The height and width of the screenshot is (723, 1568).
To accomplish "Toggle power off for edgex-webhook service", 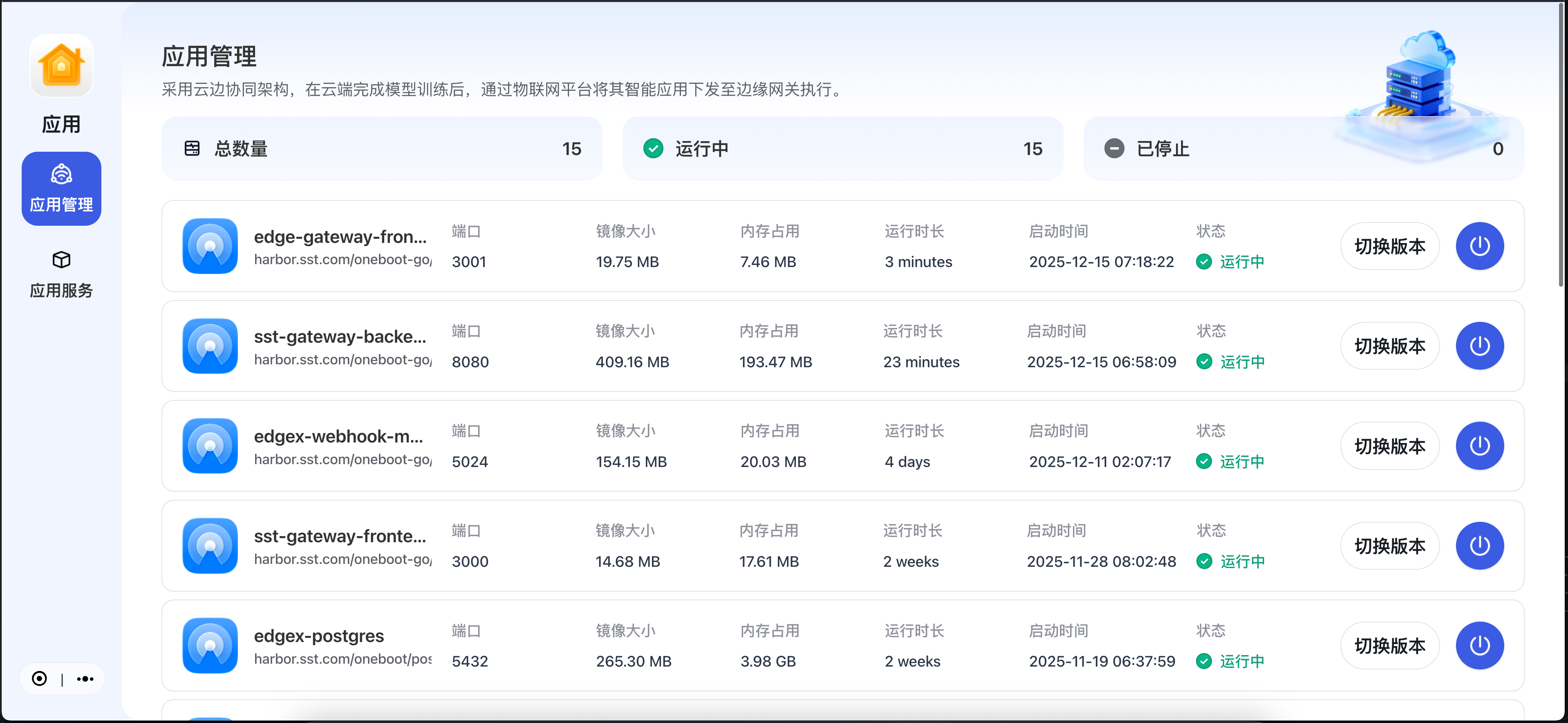I will pos(1480,445).
